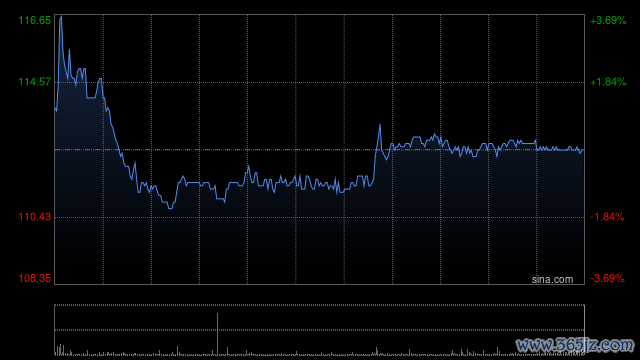The height and width of the screenshot is (360, 640).
Task: Click the sina.com label in chart
Action: tap(552, 280)
